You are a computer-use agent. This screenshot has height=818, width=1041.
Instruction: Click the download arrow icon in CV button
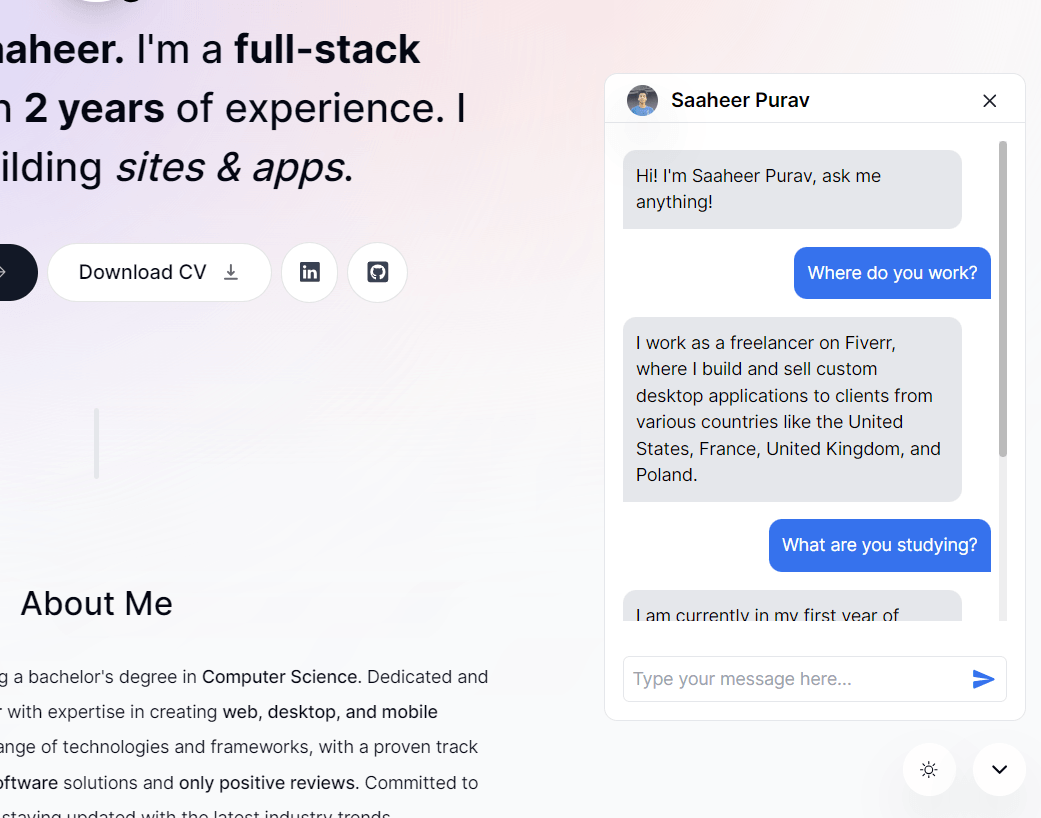point(230,272)
